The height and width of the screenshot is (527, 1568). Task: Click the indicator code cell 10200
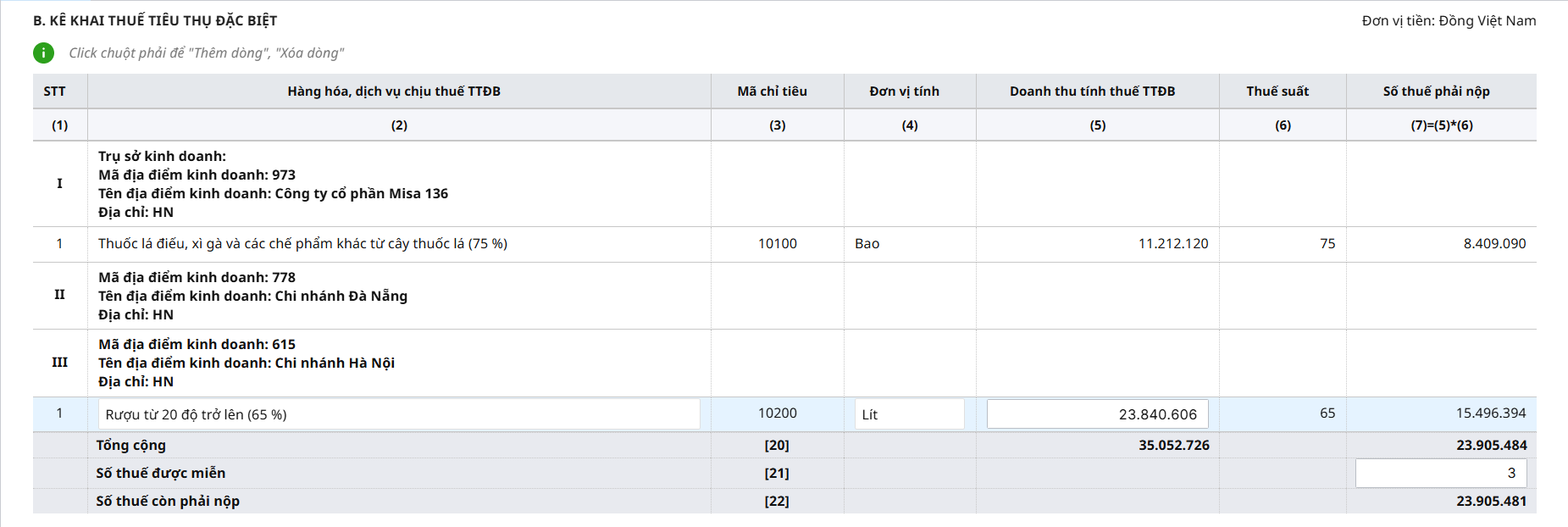(x=777, y=413)
